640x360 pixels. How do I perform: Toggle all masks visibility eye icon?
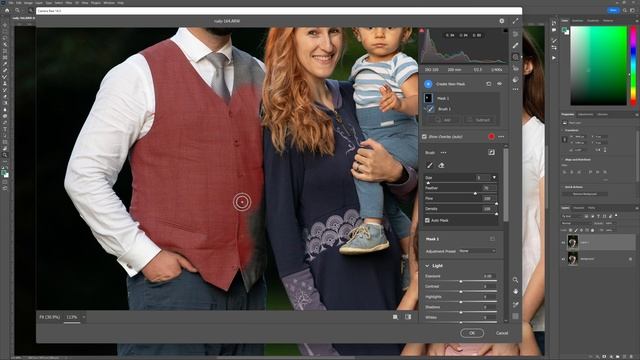coord(499,84)
